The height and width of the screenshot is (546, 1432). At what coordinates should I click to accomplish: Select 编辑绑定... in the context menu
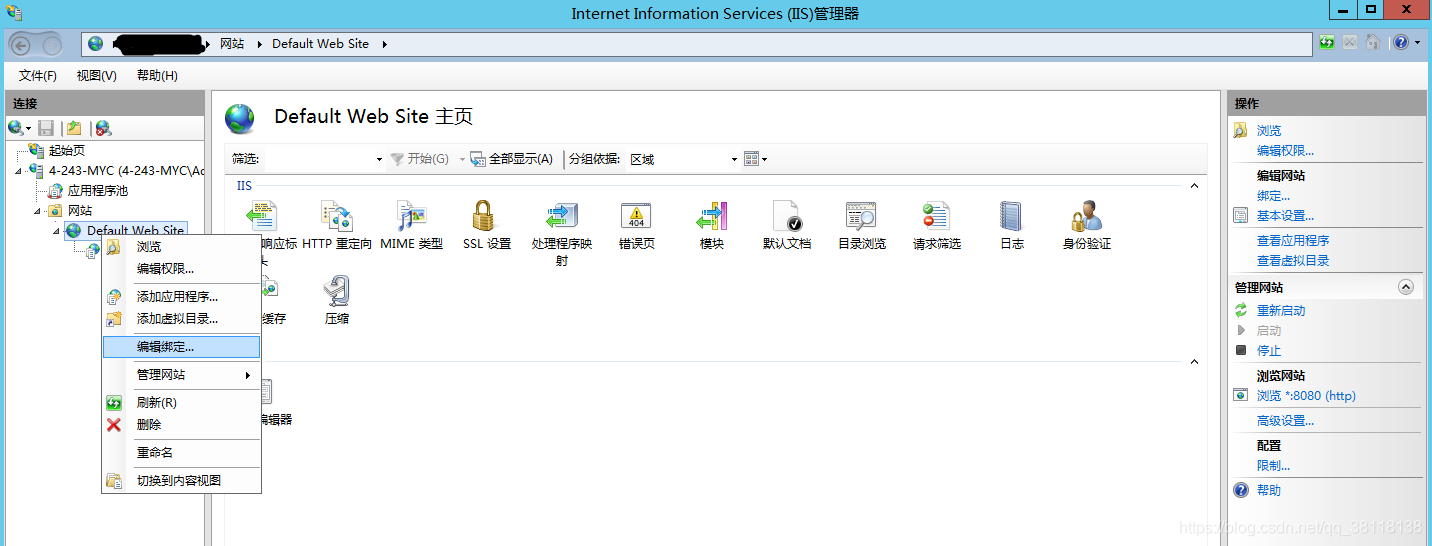point(181,347)
